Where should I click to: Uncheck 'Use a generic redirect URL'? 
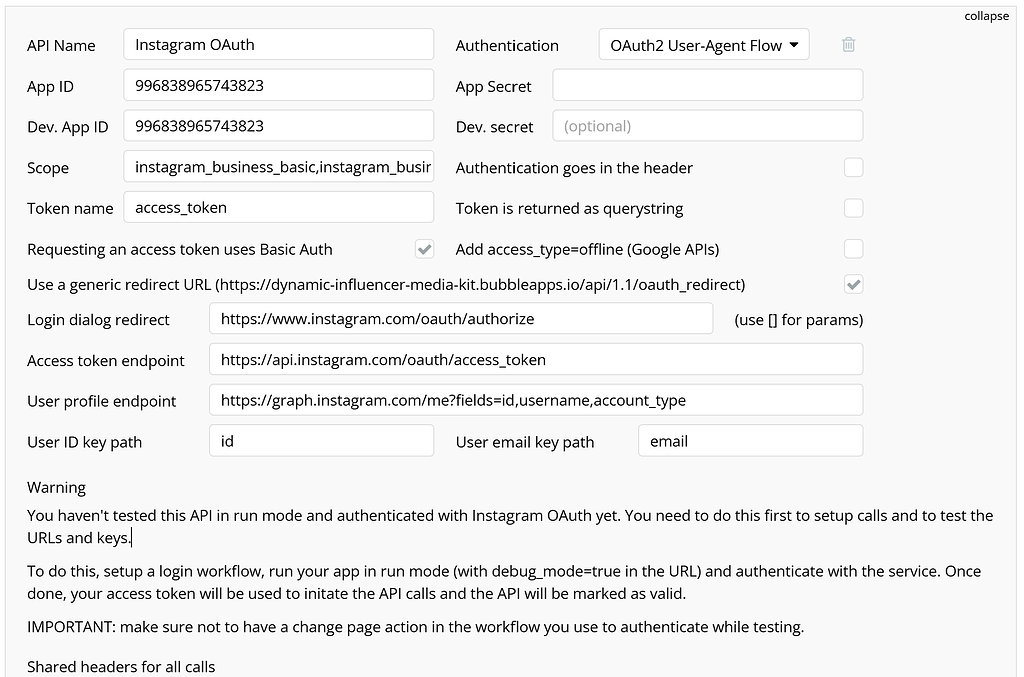point(853,284)
